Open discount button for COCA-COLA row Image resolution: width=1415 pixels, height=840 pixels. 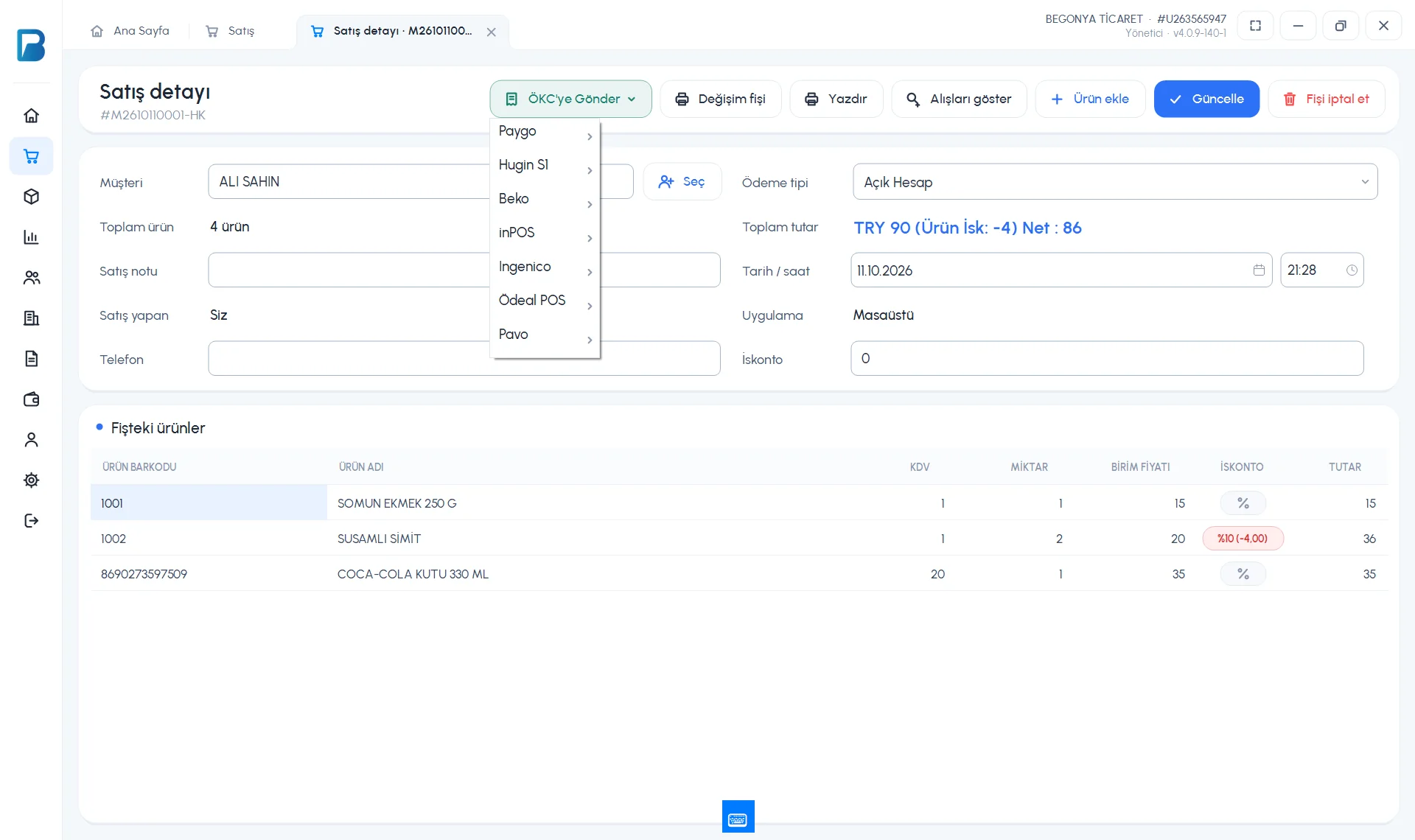coord(1243,574)
